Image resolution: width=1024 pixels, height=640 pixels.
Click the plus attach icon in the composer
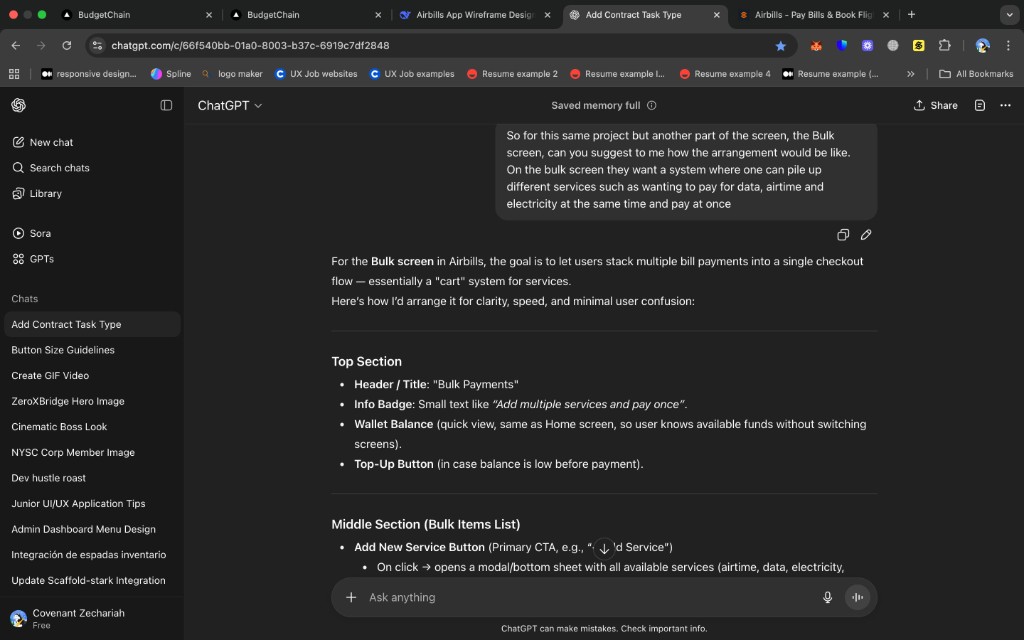[x=351, y=597]
